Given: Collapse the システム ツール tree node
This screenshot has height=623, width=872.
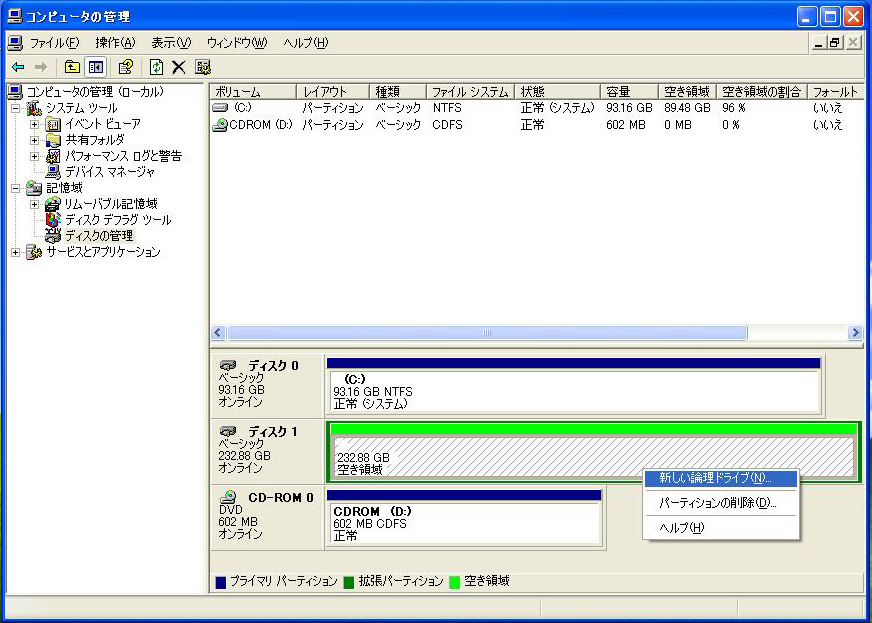Looking at the screenshot, I should 16,108.
